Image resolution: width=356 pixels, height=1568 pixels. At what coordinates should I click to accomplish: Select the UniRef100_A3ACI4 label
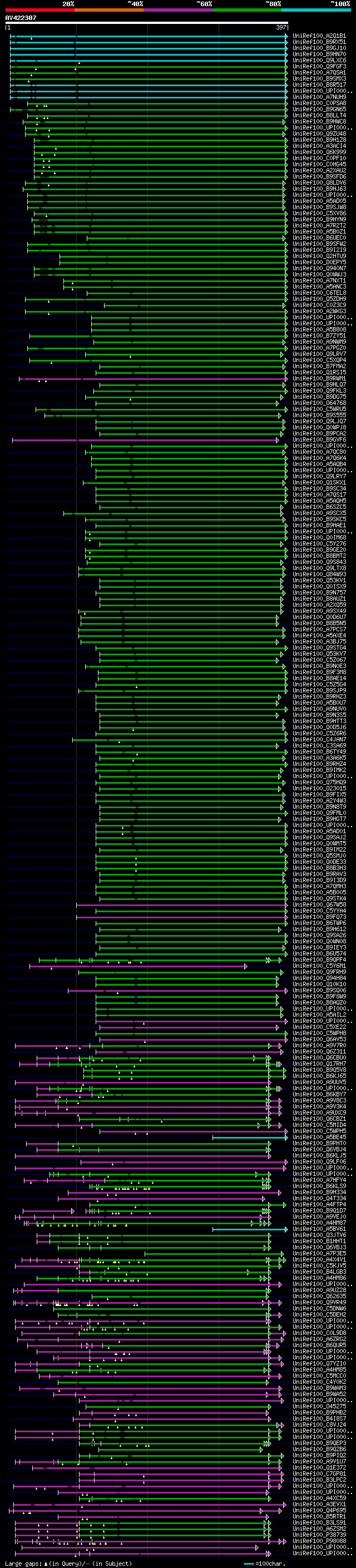[x=319, y=146]
